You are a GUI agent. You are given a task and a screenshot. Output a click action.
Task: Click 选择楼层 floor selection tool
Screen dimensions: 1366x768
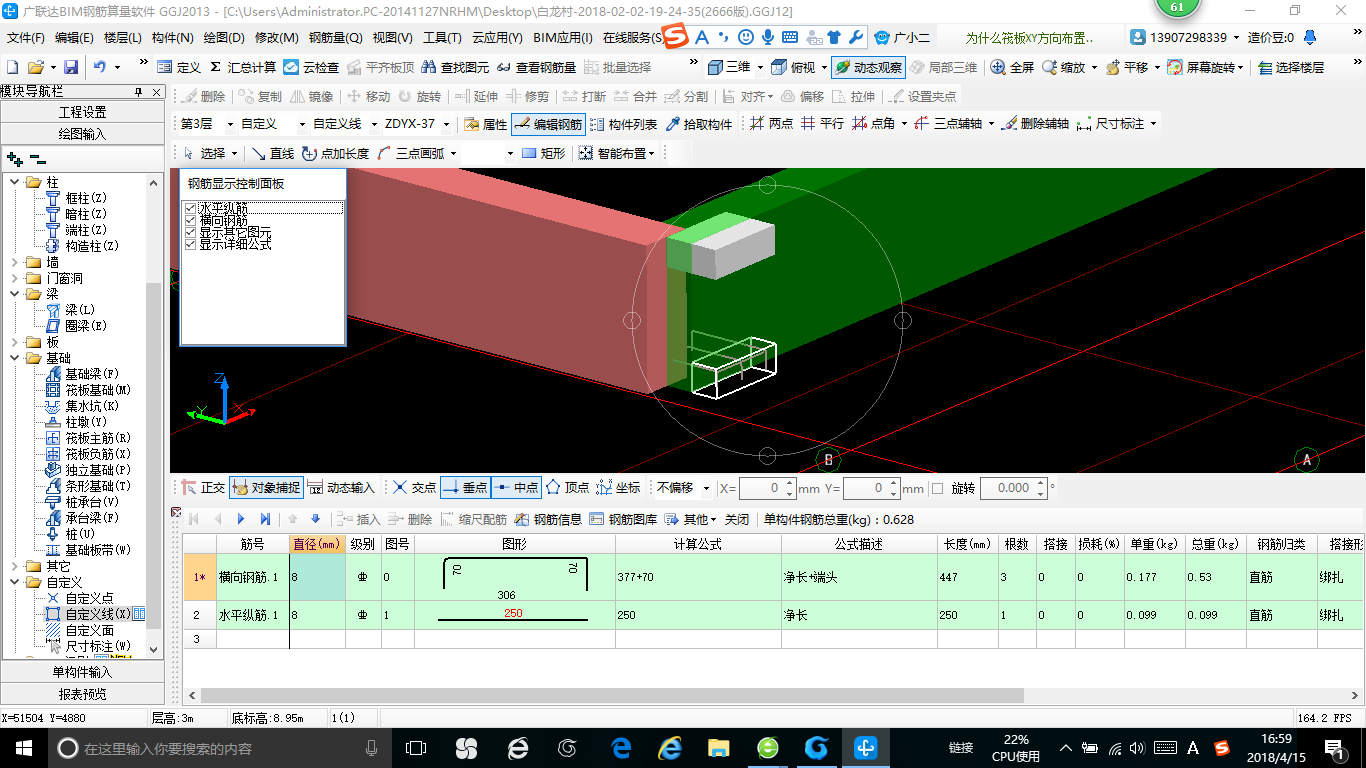pyautogui.click(x=1291, y=67)
